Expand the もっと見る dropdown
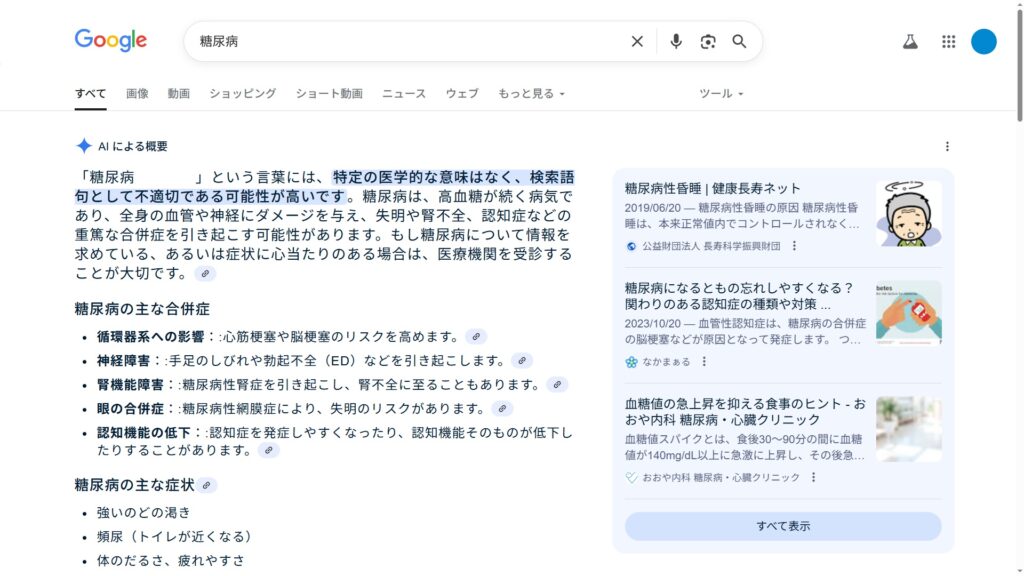 pos(531,94)
